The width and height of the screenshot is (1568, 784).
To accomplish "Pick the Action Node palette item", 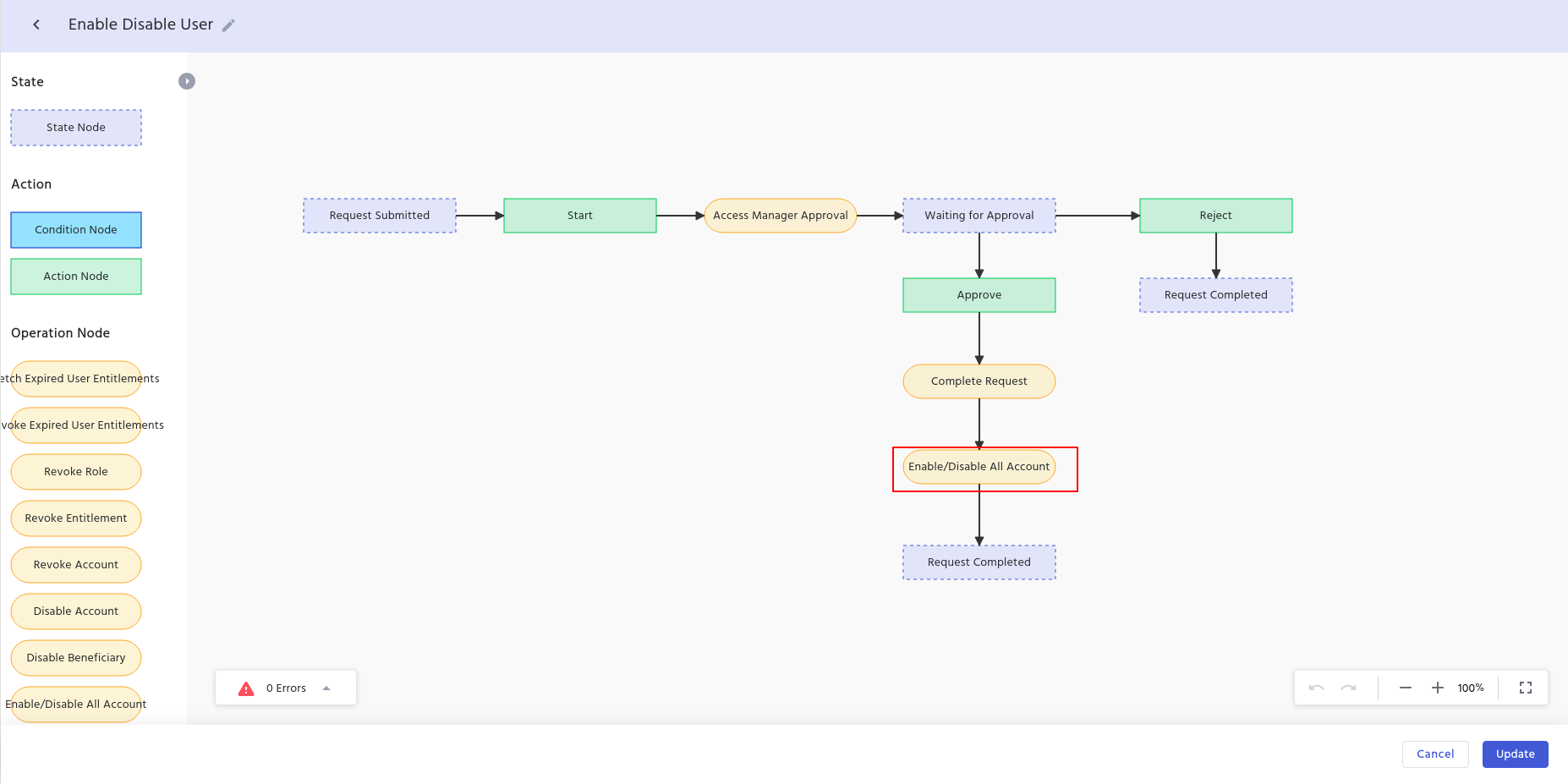I will coord(76,277).
